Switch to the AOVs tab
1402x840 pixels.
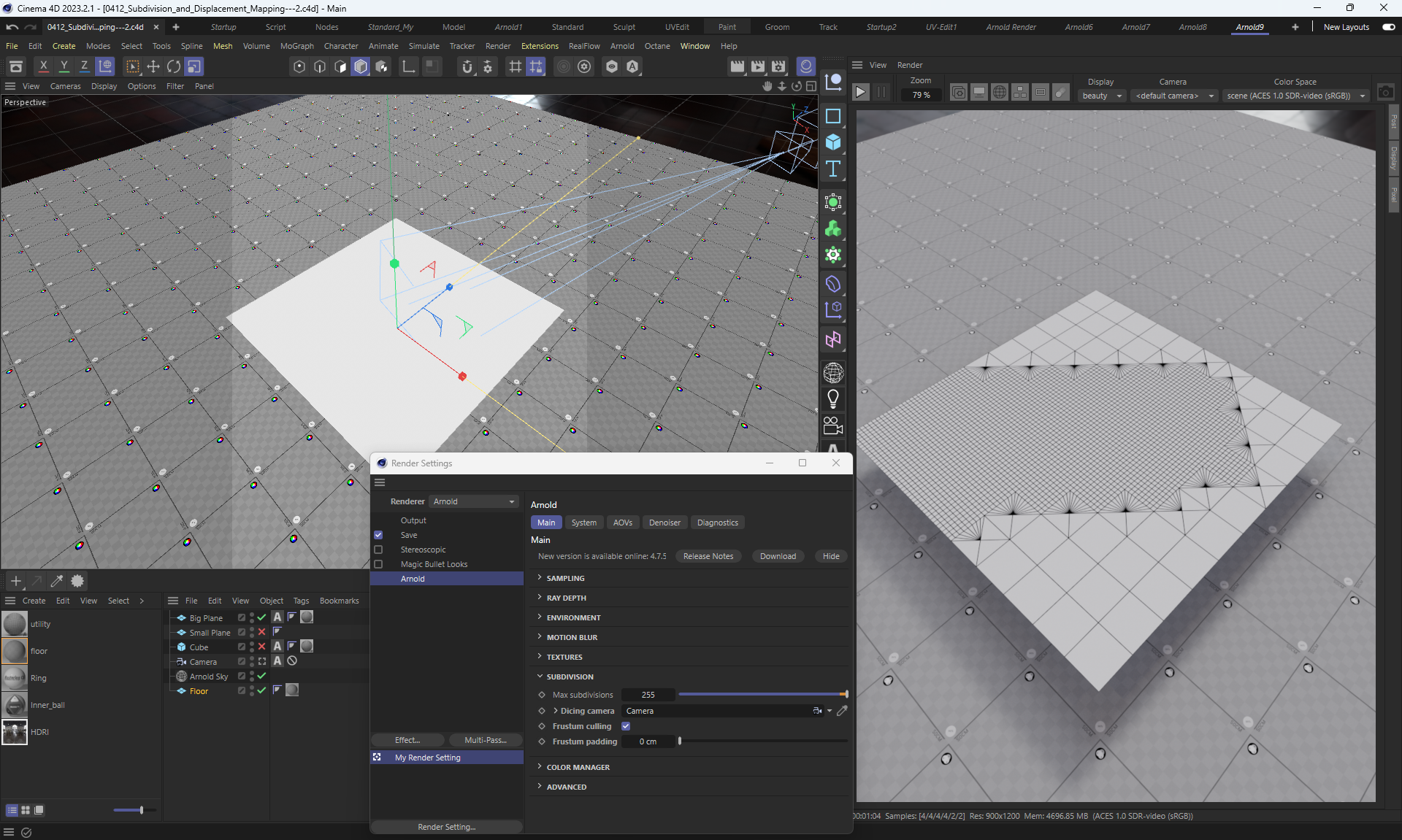(622, 523)
